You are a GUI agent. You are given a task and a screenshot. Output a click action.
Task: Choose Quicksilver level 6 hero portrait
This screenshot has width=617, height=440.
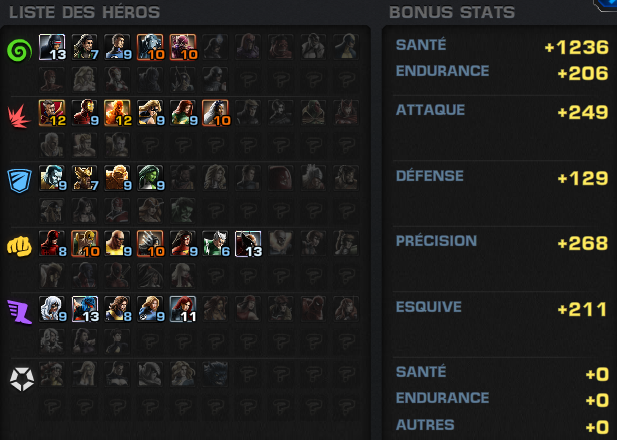216,244
